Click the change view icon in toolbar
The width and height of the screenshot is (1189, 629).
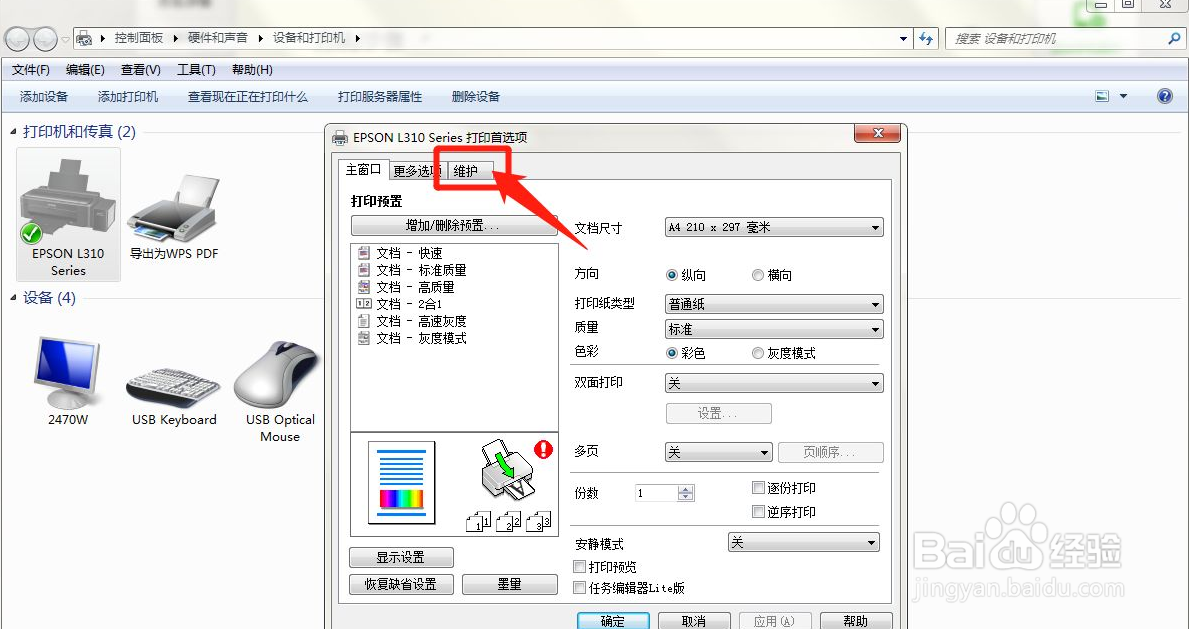pyautogui.click(x=1102, y=96)
